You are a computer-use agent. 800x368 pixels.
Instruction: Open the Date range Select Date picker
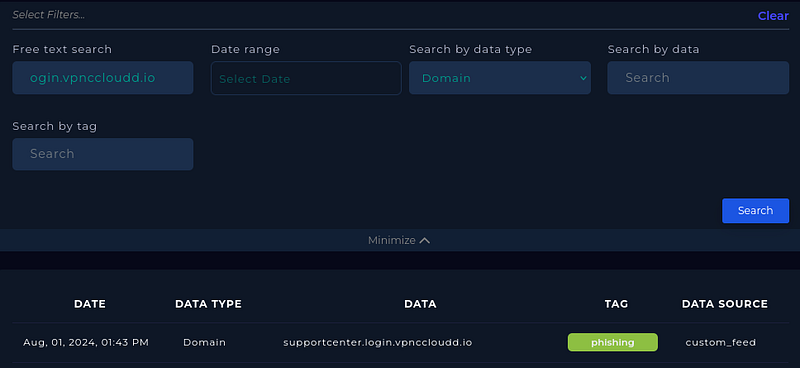[x=306, y=78]
